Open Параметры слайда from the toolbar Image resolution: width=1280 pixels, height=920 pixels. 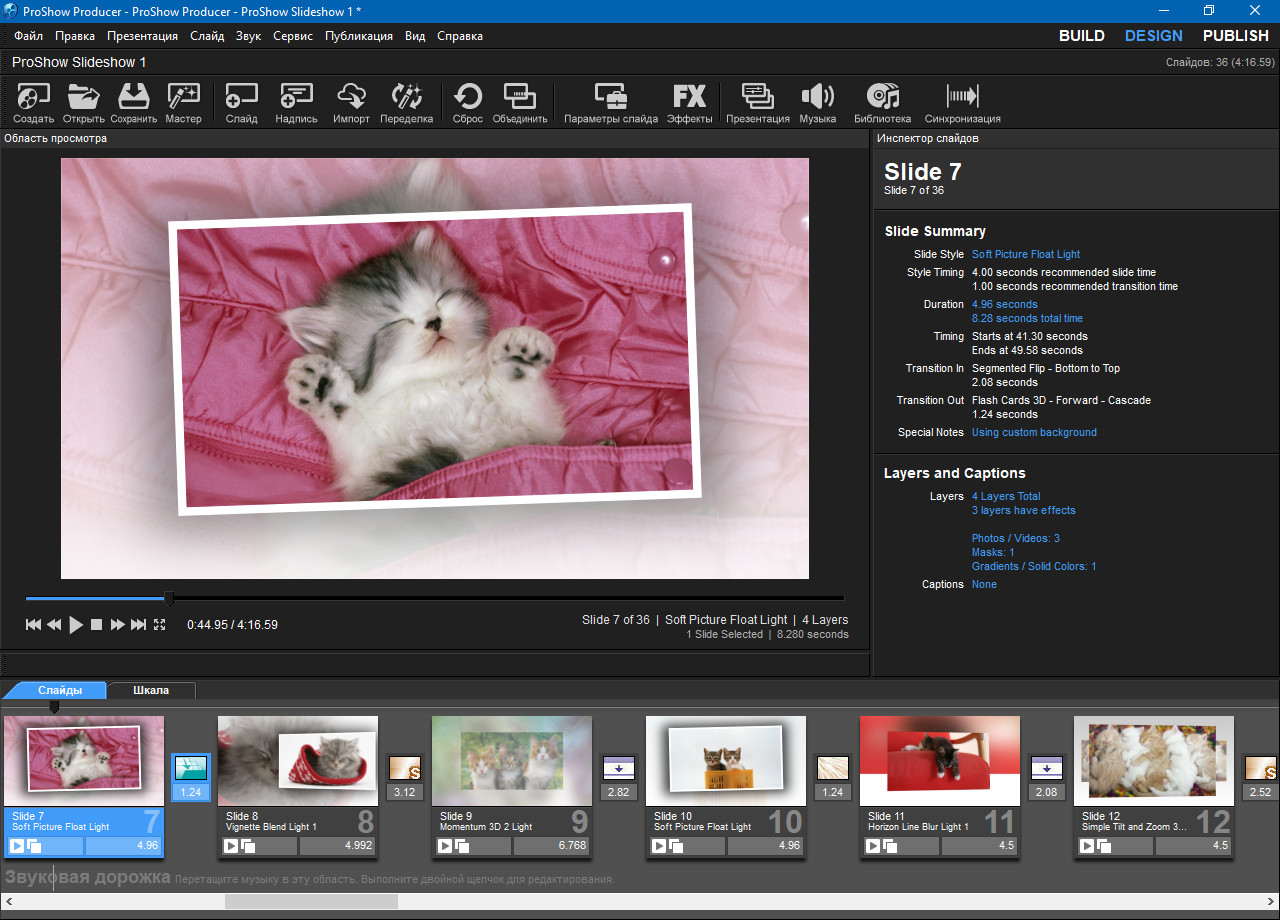click(x=610, y=98)
